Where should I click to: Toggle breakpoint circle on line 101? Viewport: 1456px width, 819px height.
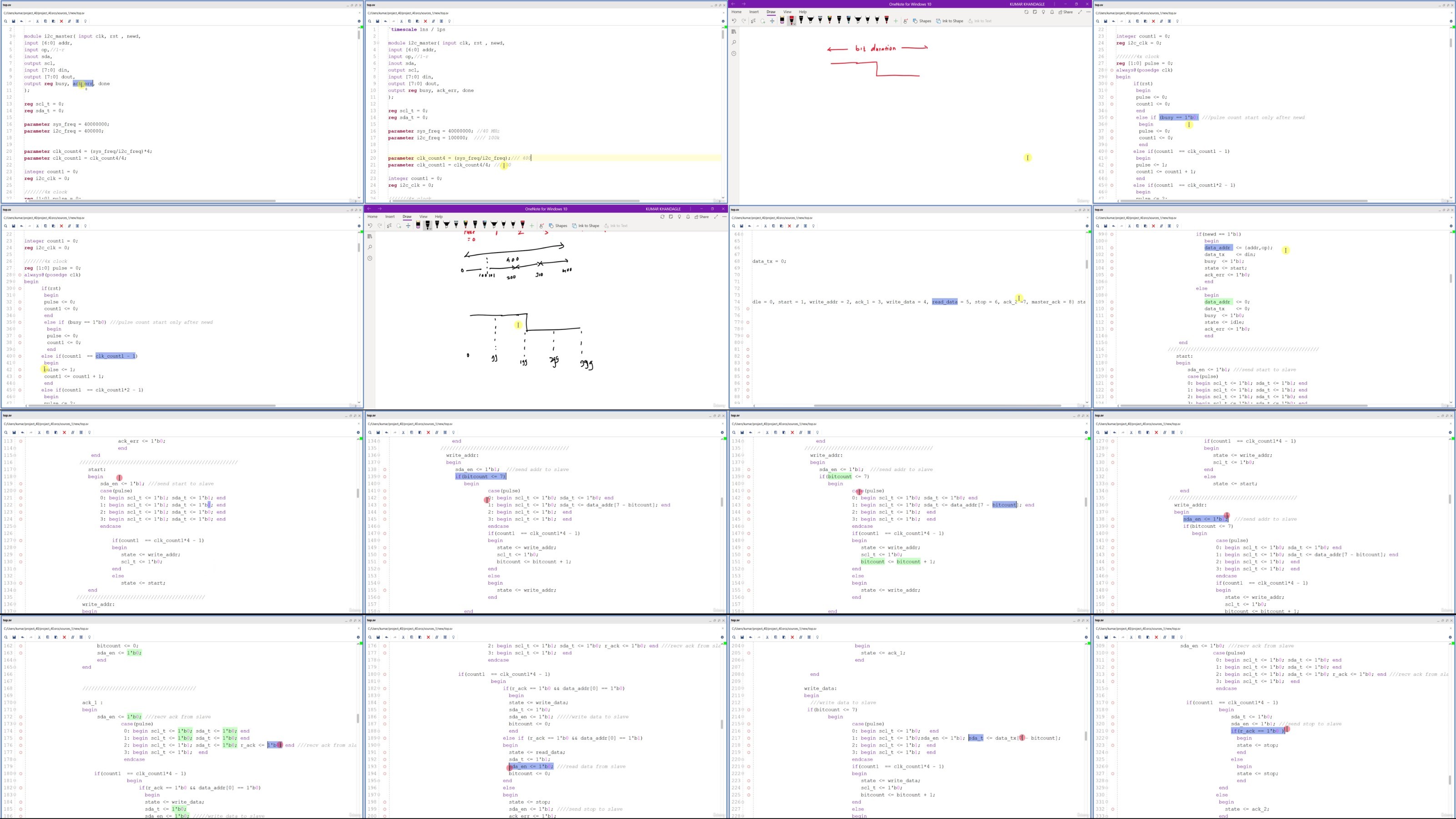tap(1112, 248)
